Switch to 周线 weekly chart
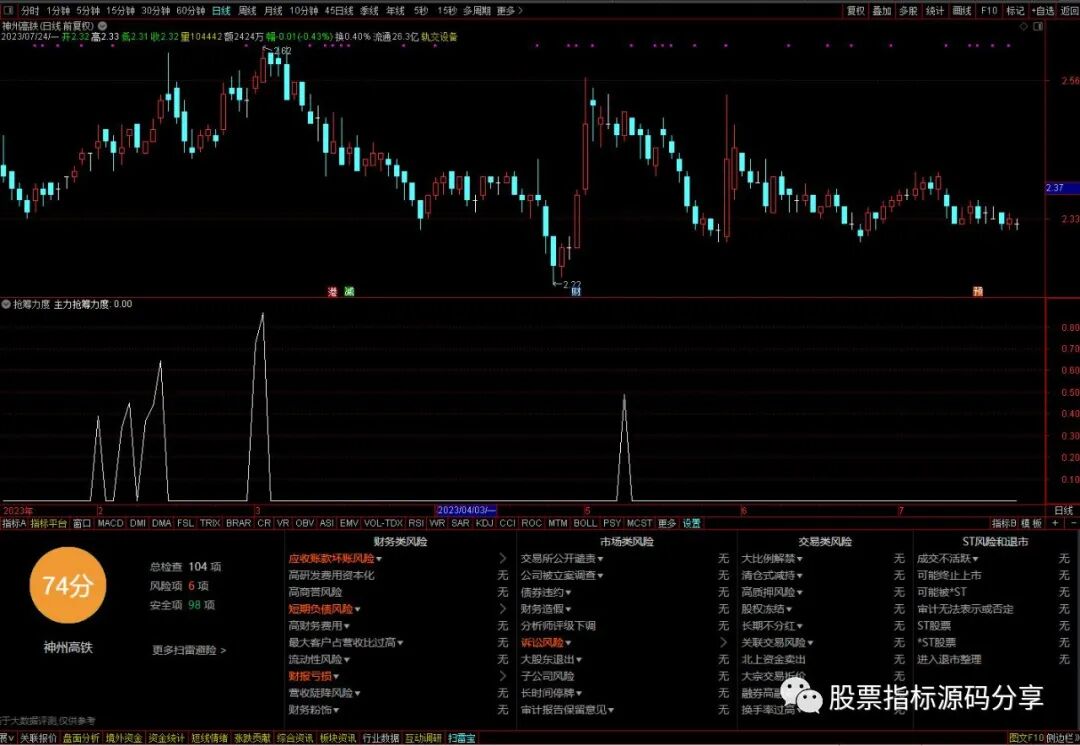 [x=247, y=11]
